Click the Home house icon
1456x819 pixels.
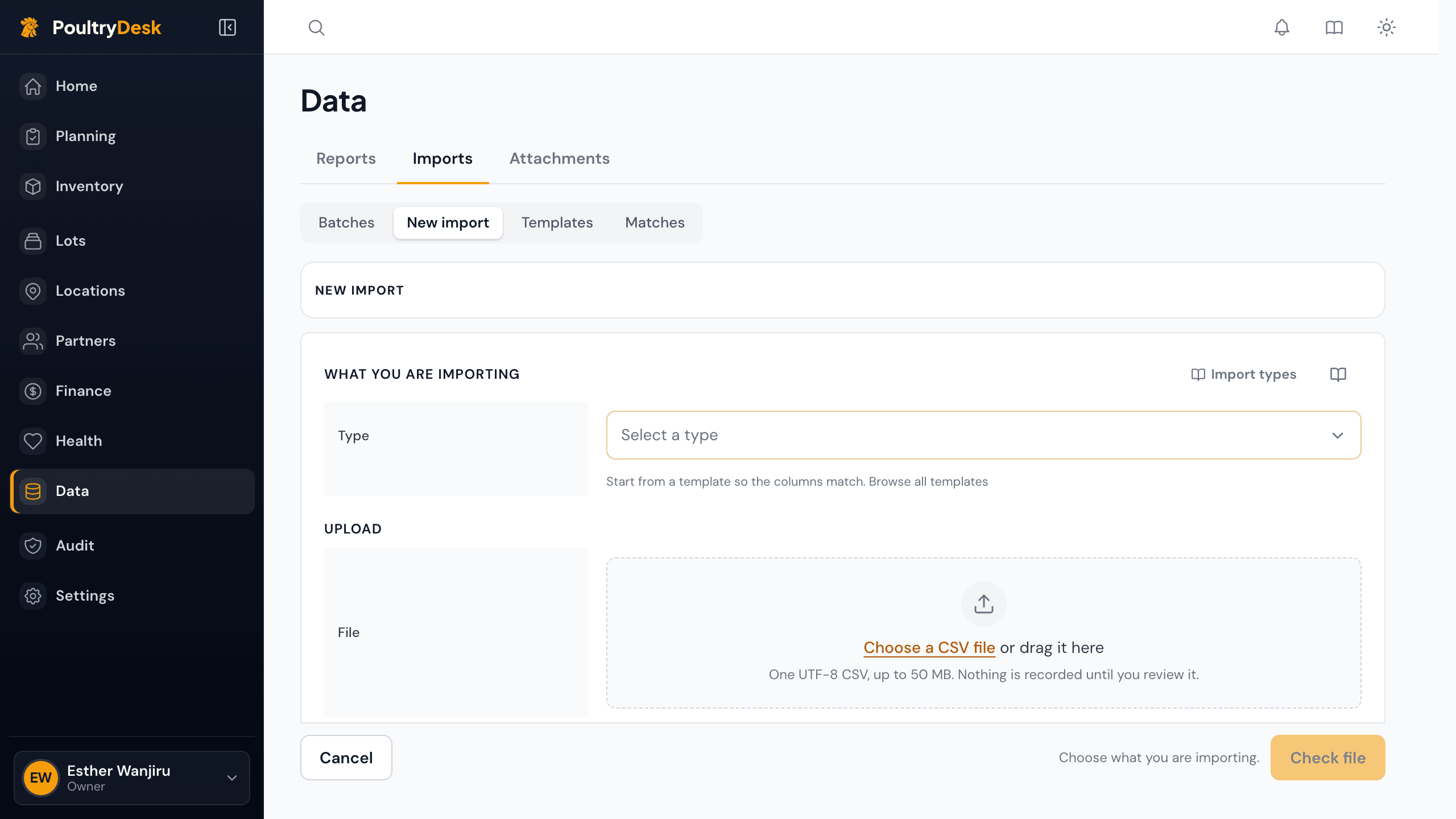coord(33,86)
